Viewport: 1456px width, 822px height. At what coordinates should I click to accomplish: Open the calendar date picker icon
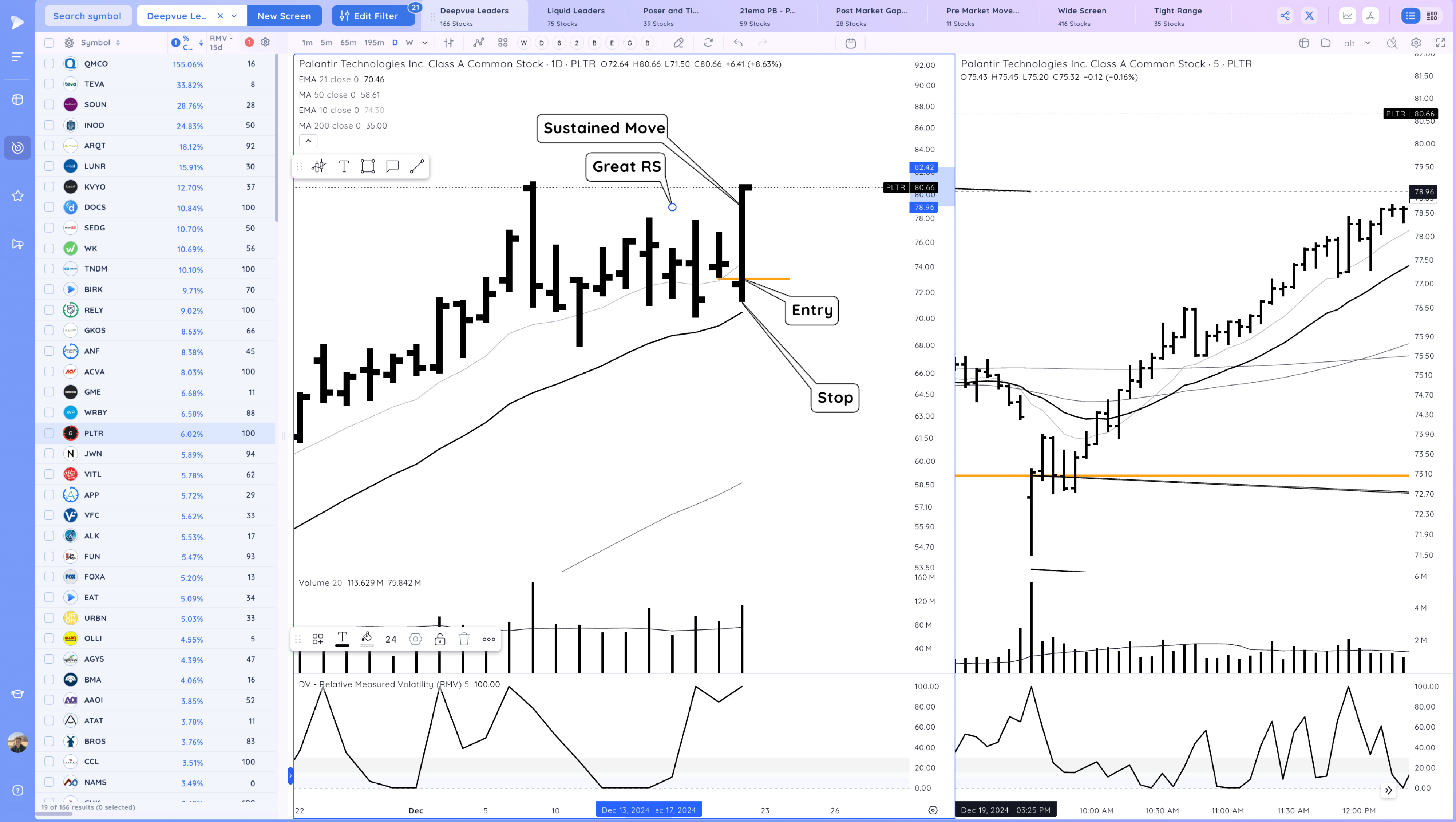click(x=851, y=43)
